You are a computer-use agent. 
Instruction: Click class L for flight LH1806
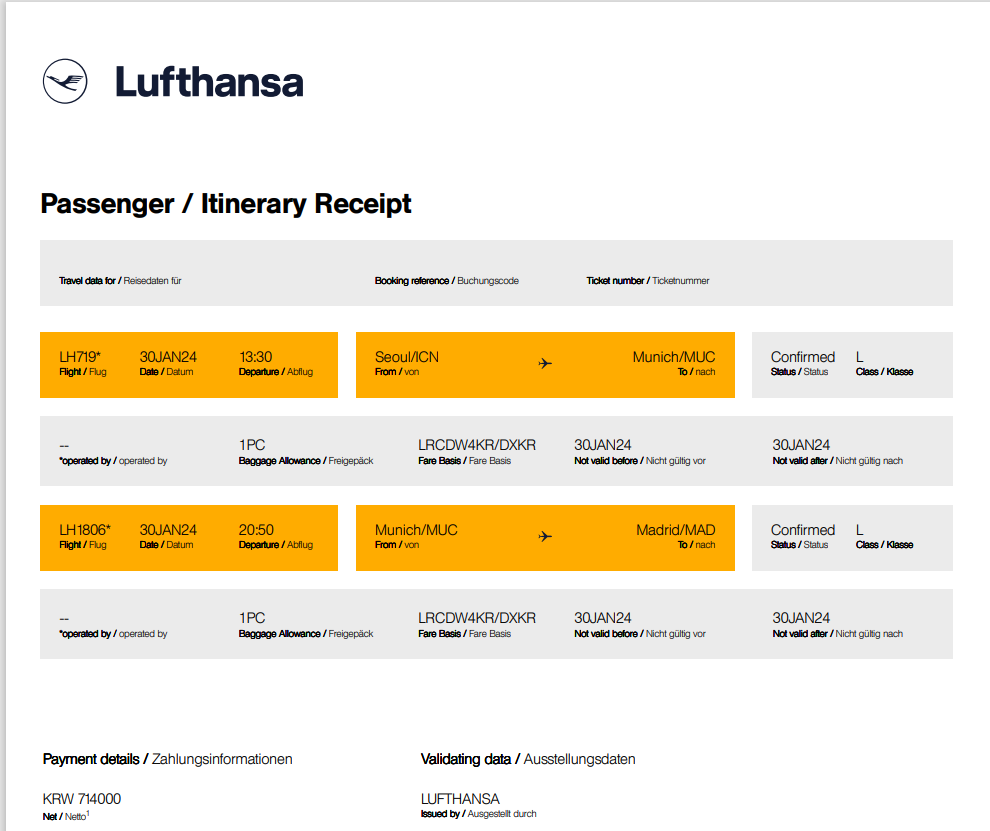(x=859, y=530)
